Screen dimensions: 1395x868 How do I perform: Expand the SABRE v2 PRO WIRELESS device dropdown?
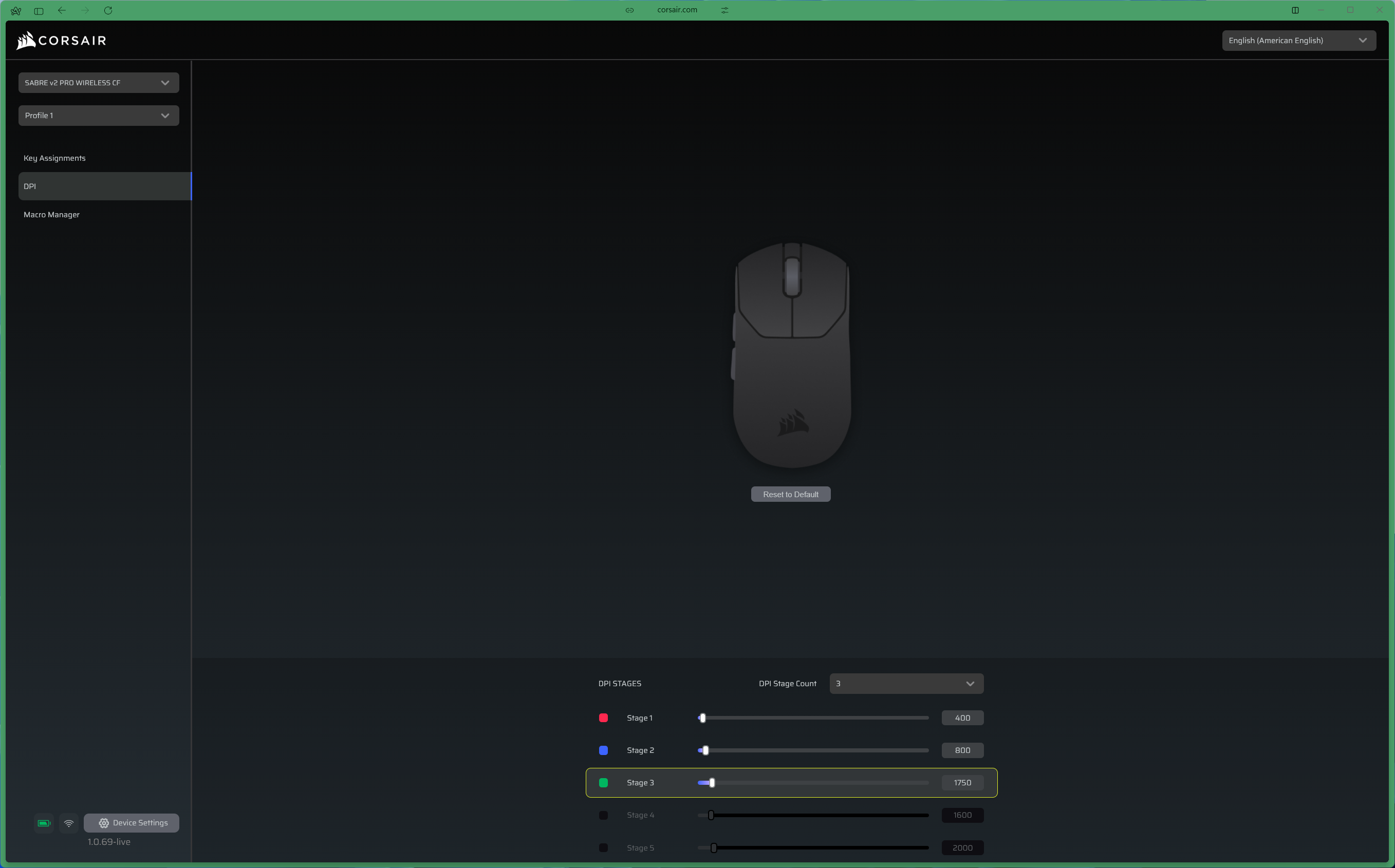(x=99, y=83)
